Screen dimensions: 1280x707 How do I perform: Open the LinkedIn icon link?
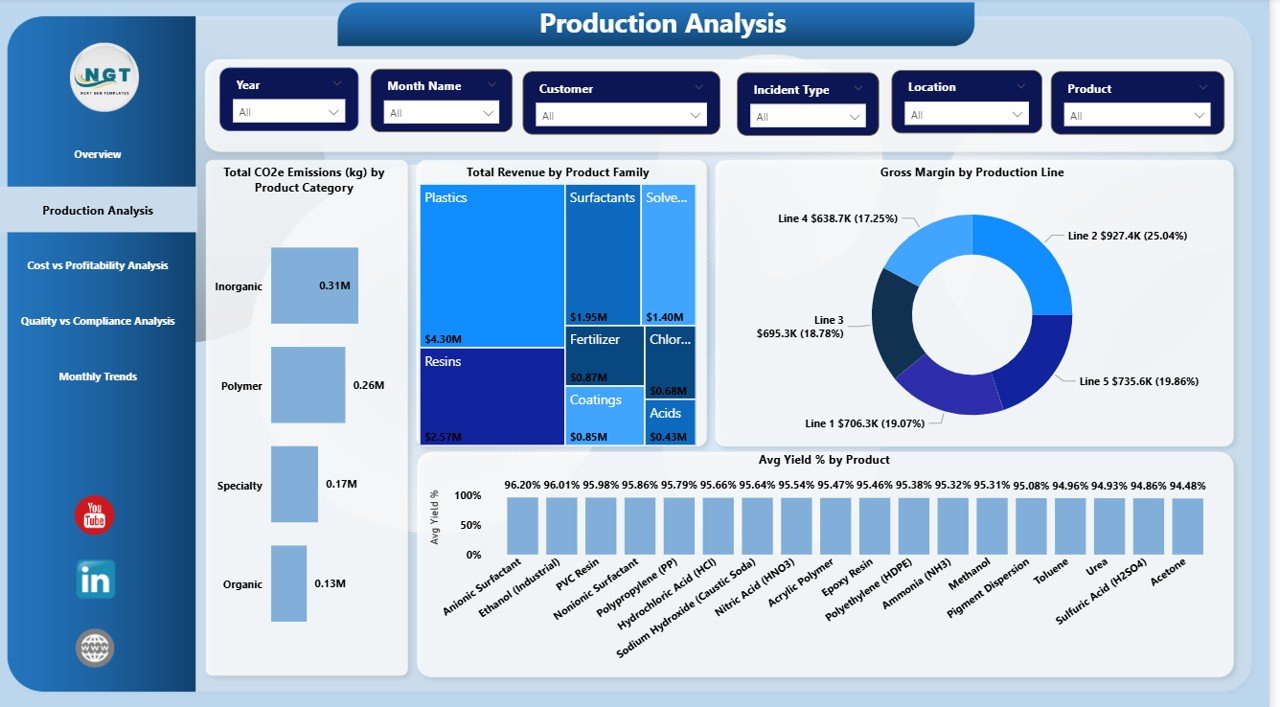coord(95,579)
